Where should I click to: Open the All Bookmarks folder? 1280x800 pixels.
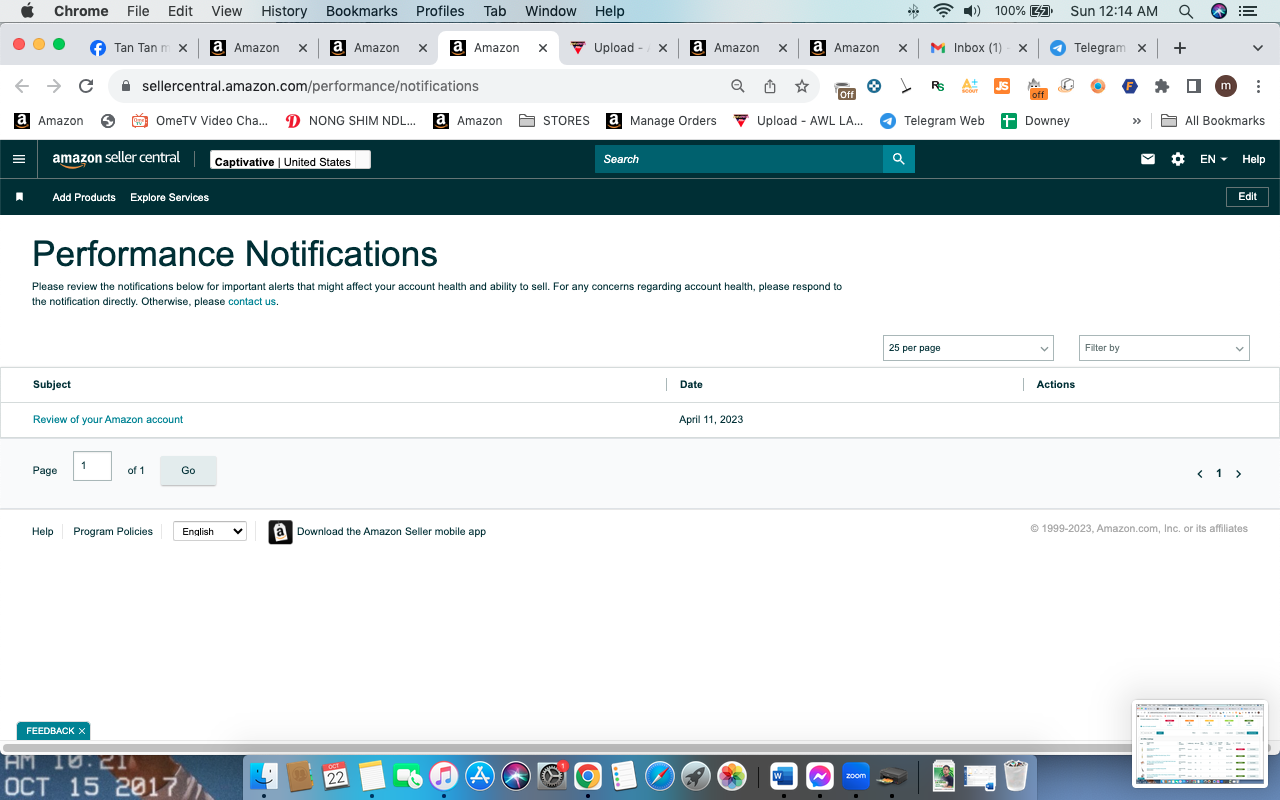[x=1213, y=121]
